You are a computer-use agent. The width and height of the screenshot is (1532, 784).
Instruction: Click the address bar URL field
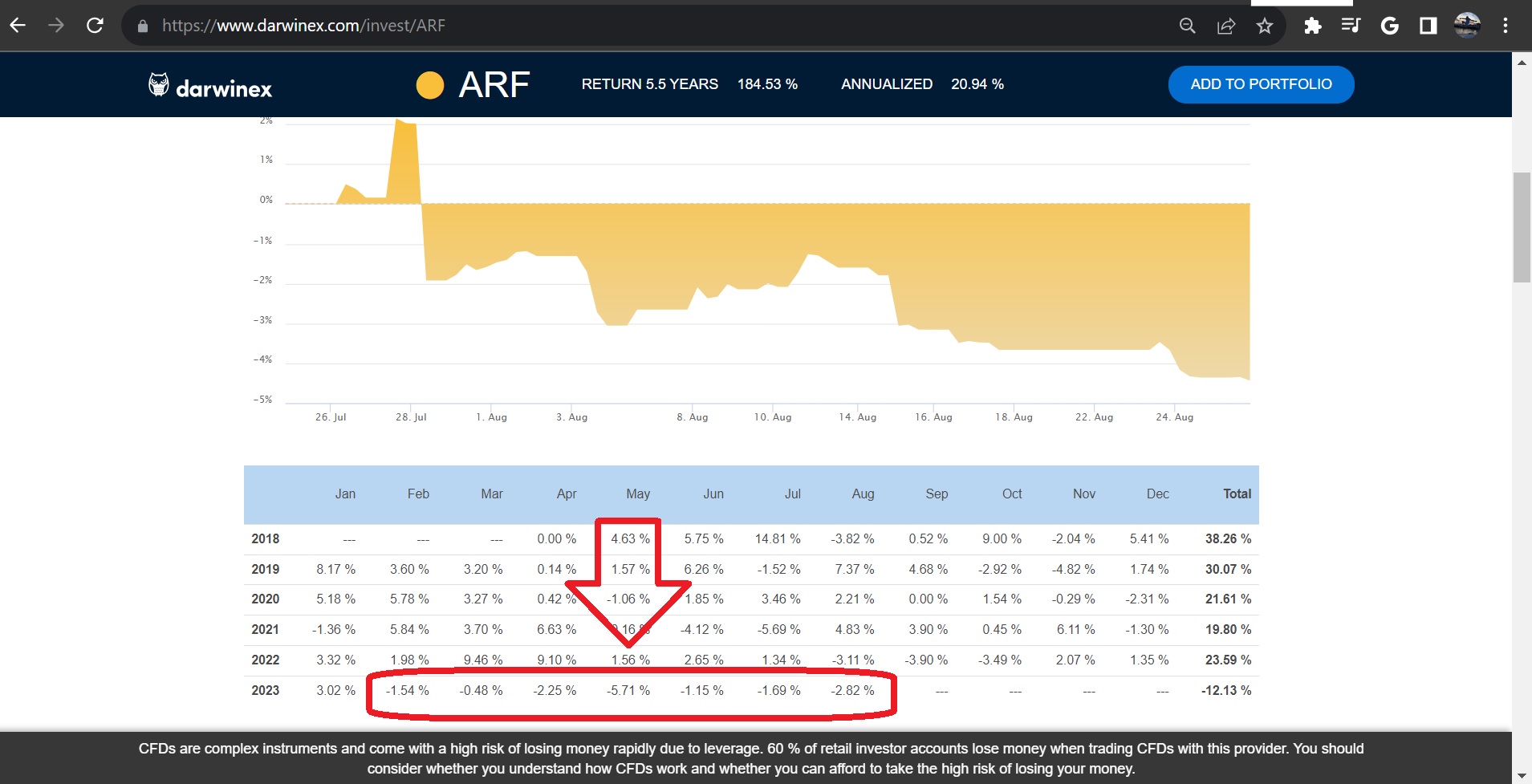point(642,26)
